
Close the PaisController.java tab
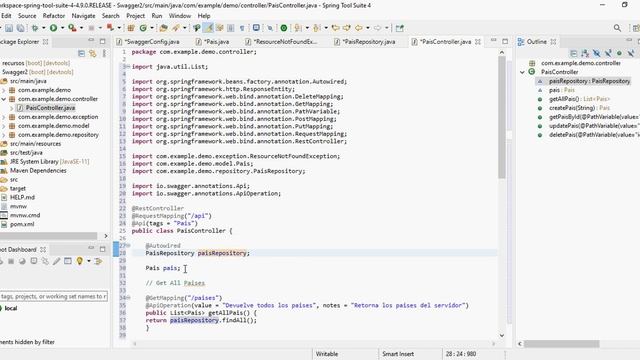coord(478,42)
